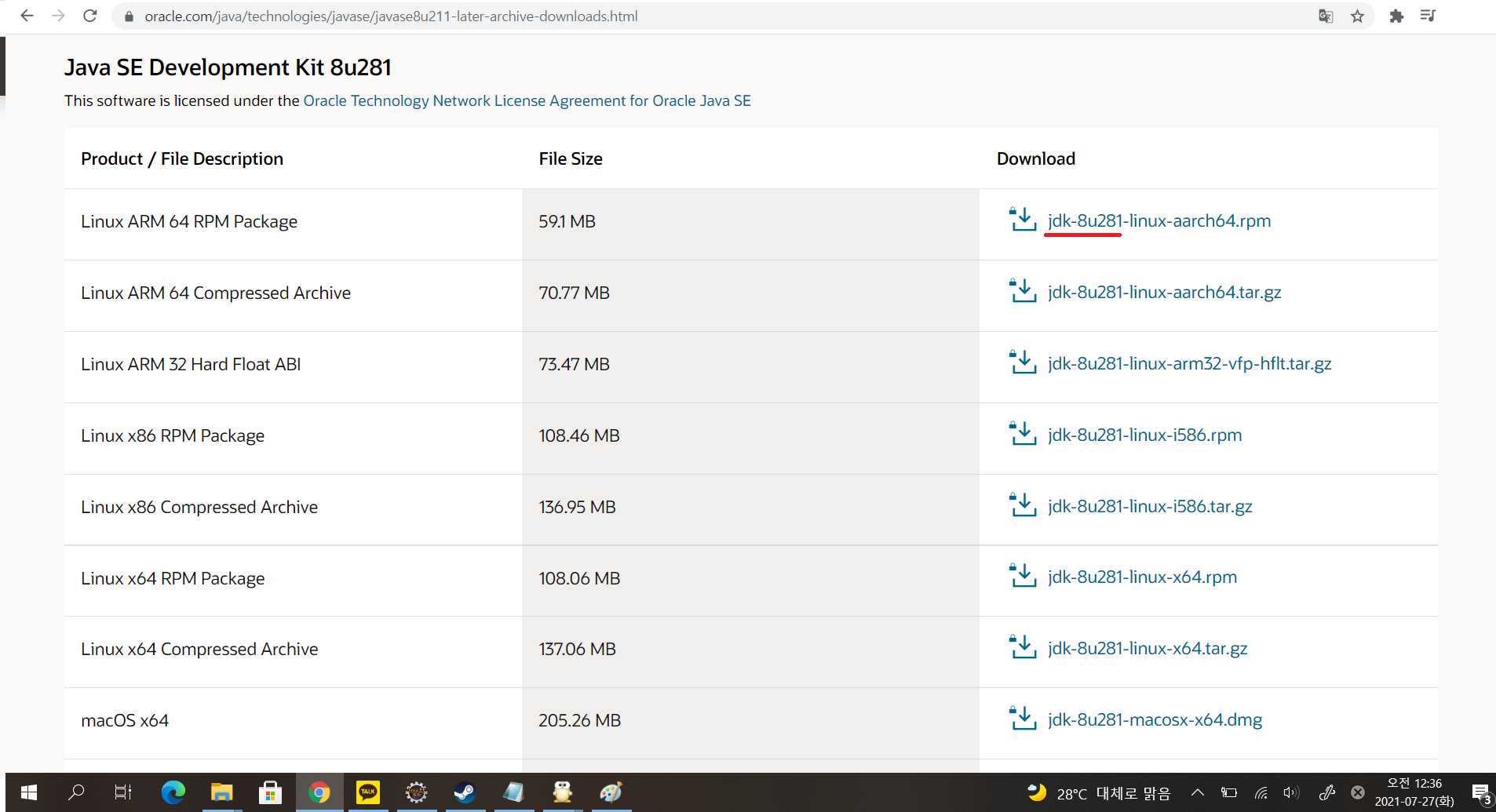Open the volume control in tray
Viewport: 1496px width, 812px height.
(1290, 792)
